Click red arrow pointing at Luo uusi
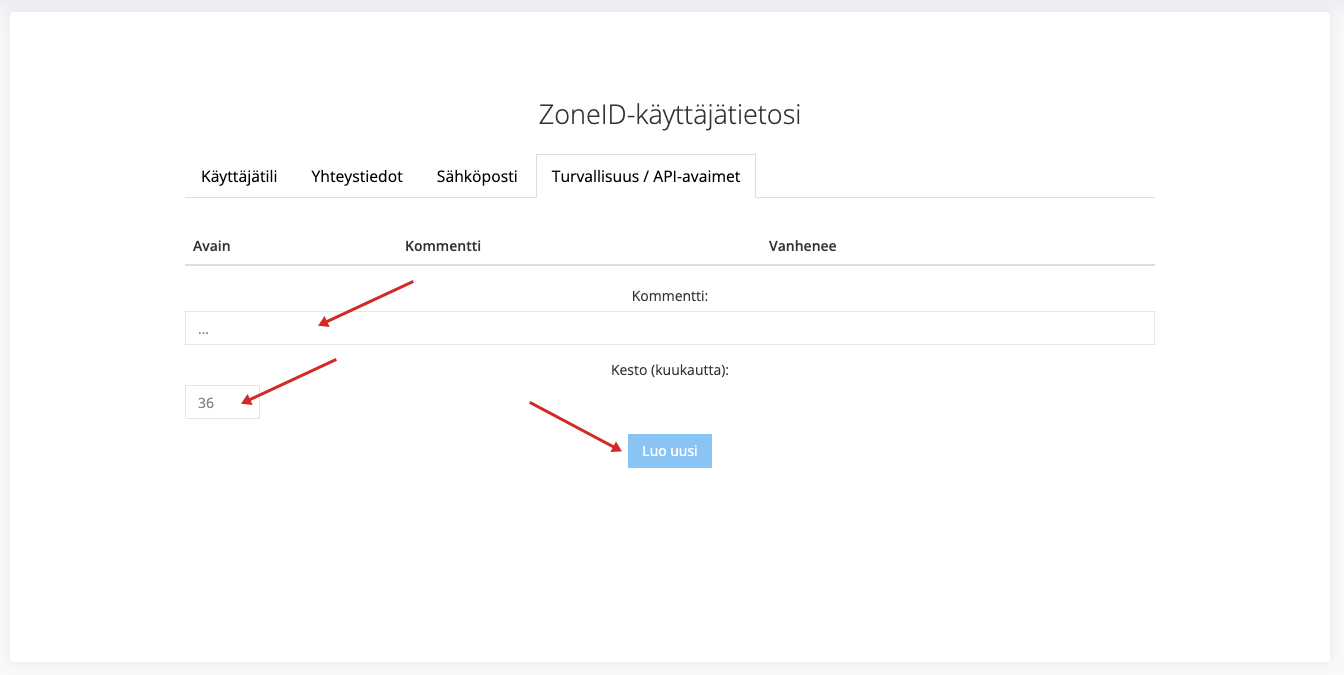The width and height of the screenshot is (1344, 675). point(576,426)
